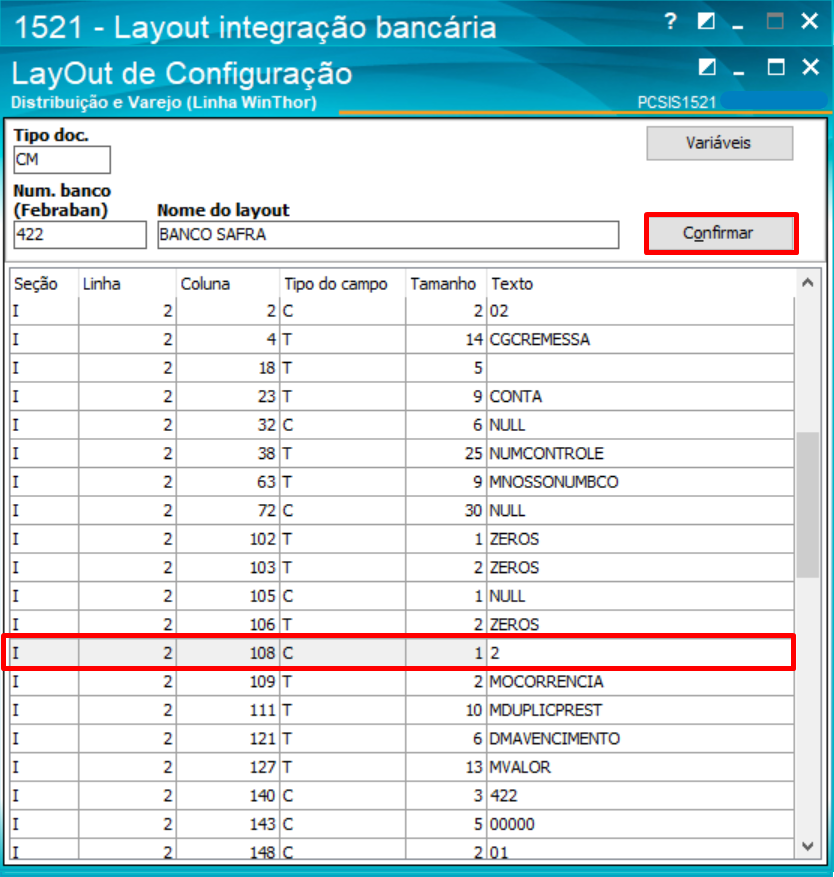834x877 pixels.
Task: Select the CGCREMESSA row text
Action: pos(540,340)
